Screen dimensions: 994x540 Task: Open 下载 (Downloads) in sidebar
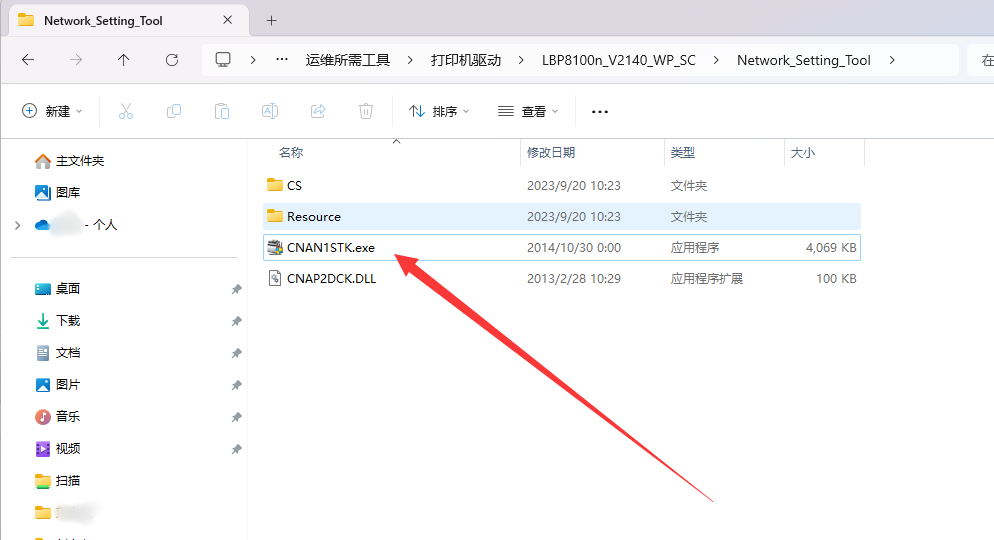(x=57, y=321)
